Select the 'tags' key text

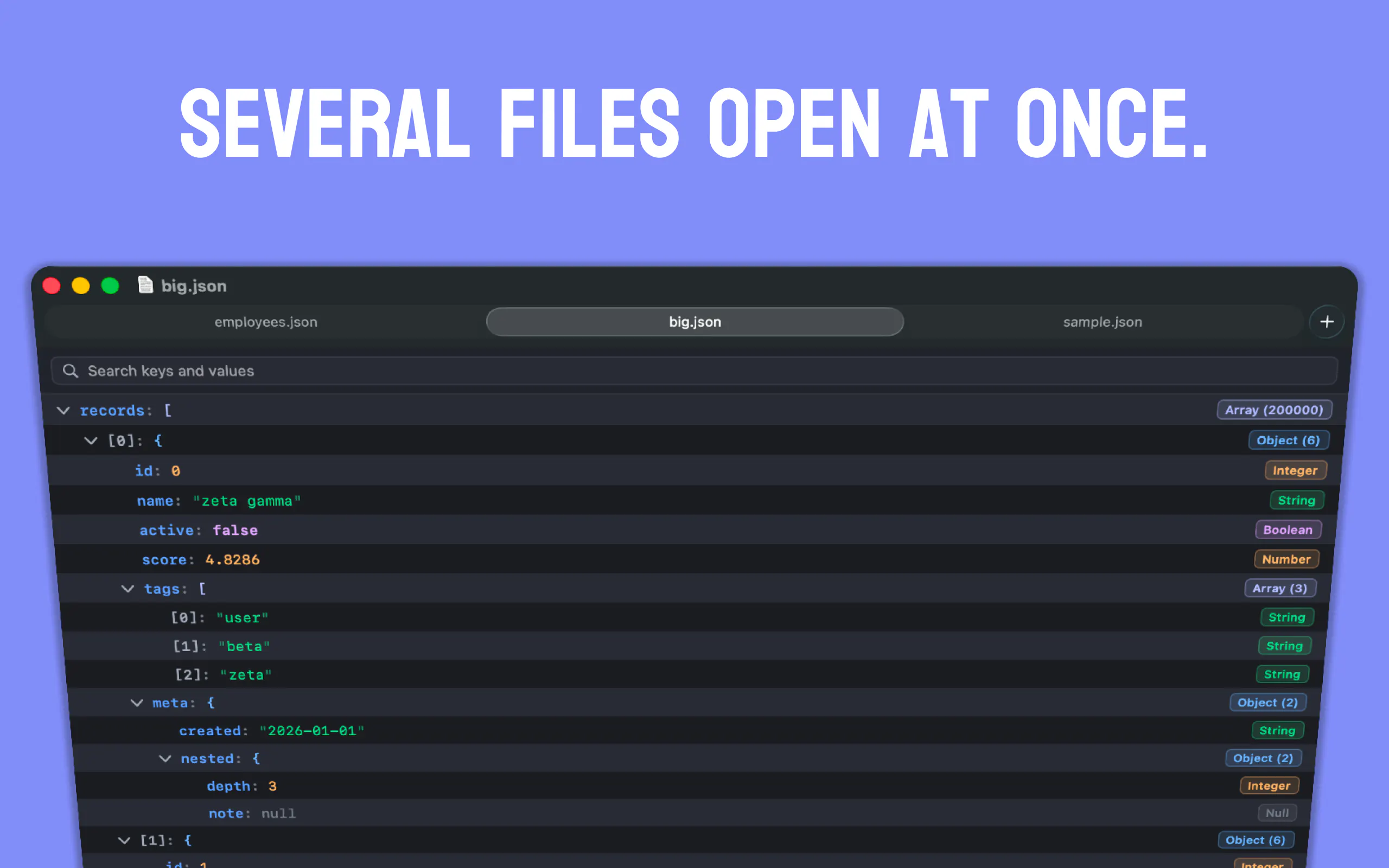click(x=162, y=589)
